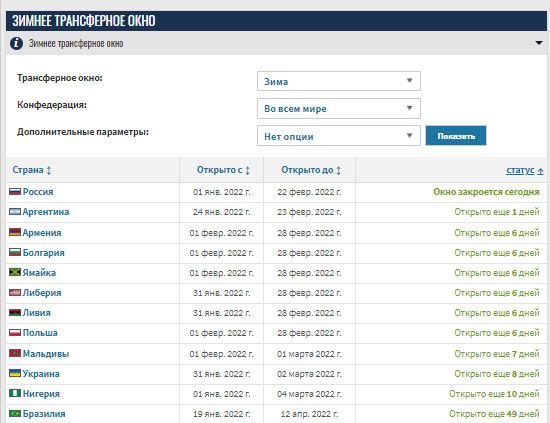This screenshot has height=423, width=550.
Task: Click the status Окно закроется сегодня
Action: tap(486, 192)
